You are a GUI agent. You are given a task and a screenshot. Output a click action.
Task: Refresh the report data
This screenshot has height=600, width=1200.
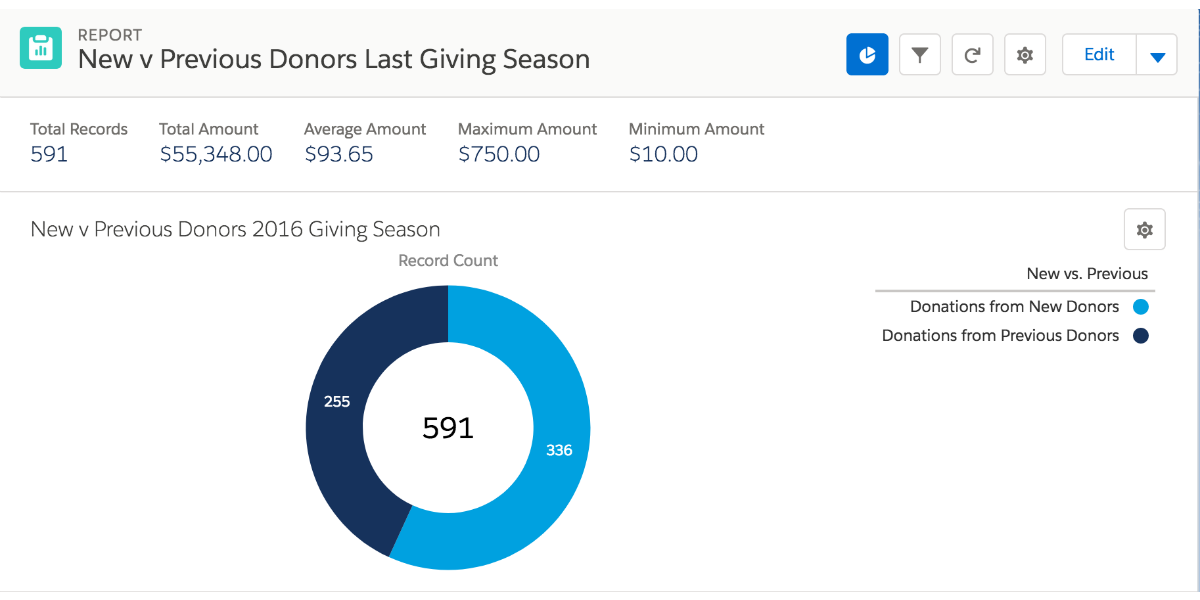[x=971, y=54]
